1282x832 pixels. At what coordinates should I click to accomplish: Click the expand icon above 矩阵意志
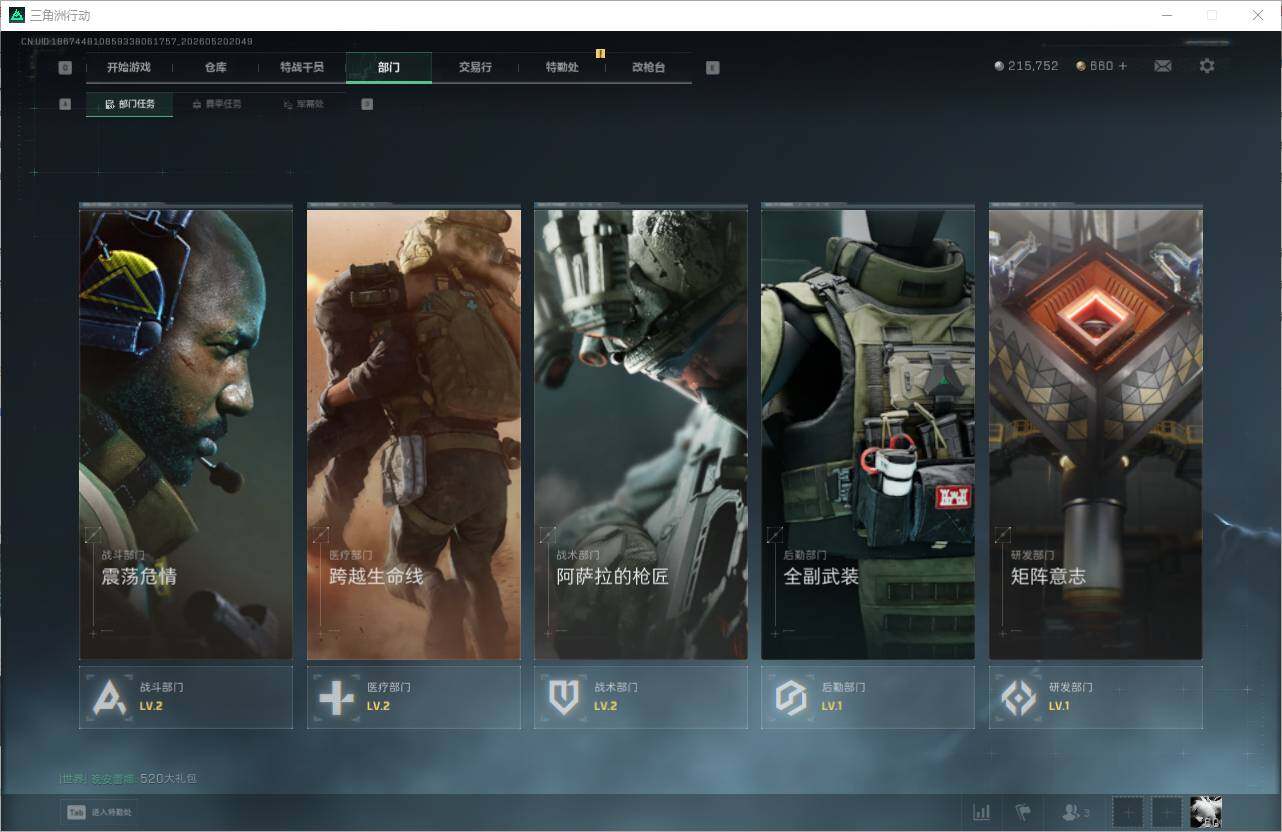tap(1002, 535)
